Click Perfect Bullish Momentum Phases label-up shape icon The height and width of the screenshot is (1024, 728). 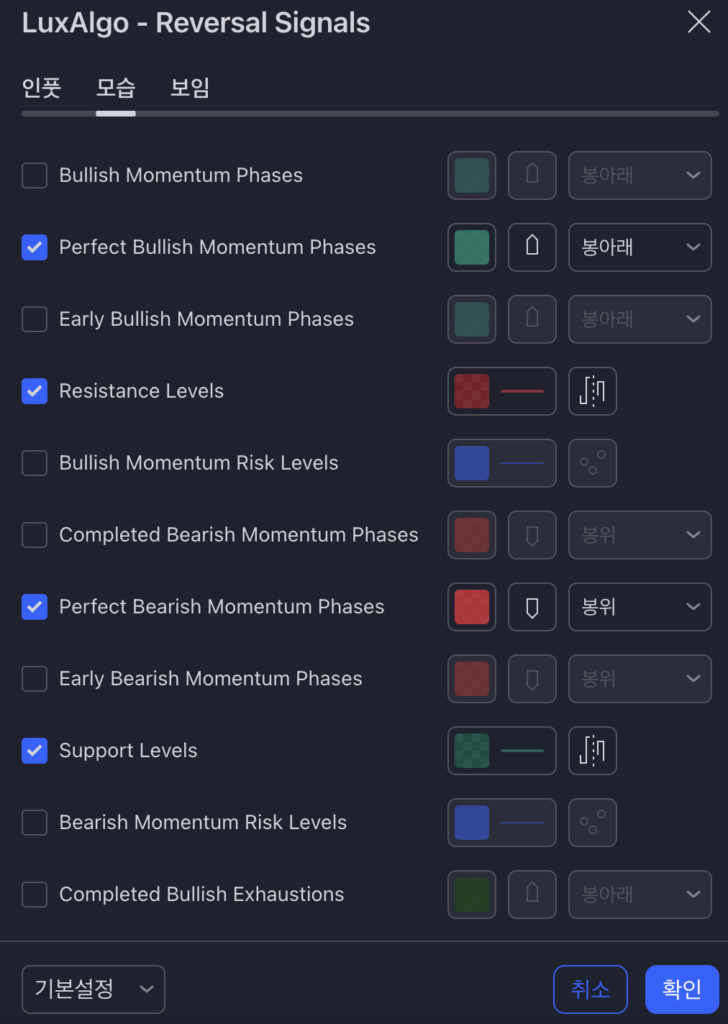[x=533, y=247]
